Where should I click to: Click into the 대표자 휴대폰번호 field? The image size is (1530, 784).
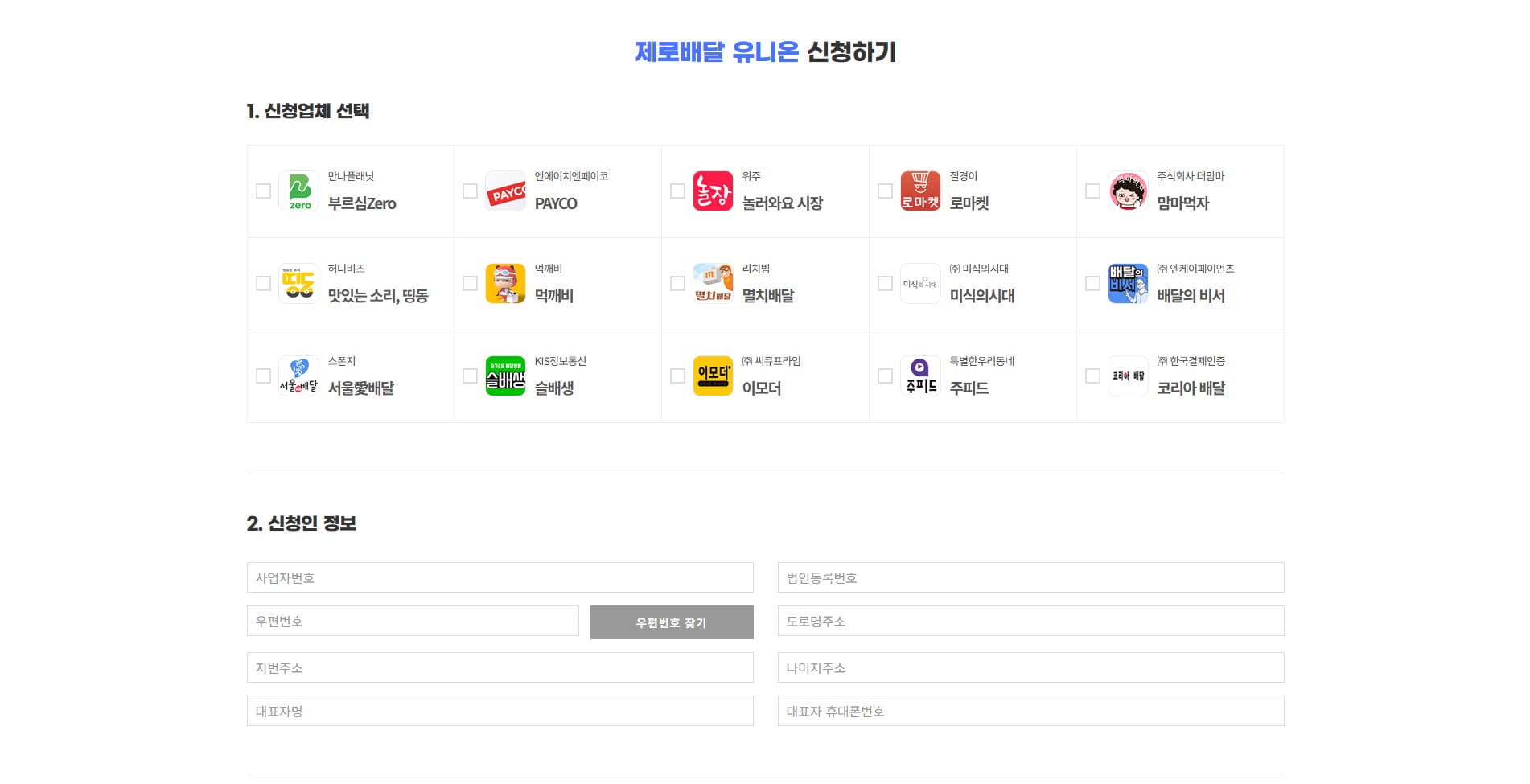(1030, 712)
